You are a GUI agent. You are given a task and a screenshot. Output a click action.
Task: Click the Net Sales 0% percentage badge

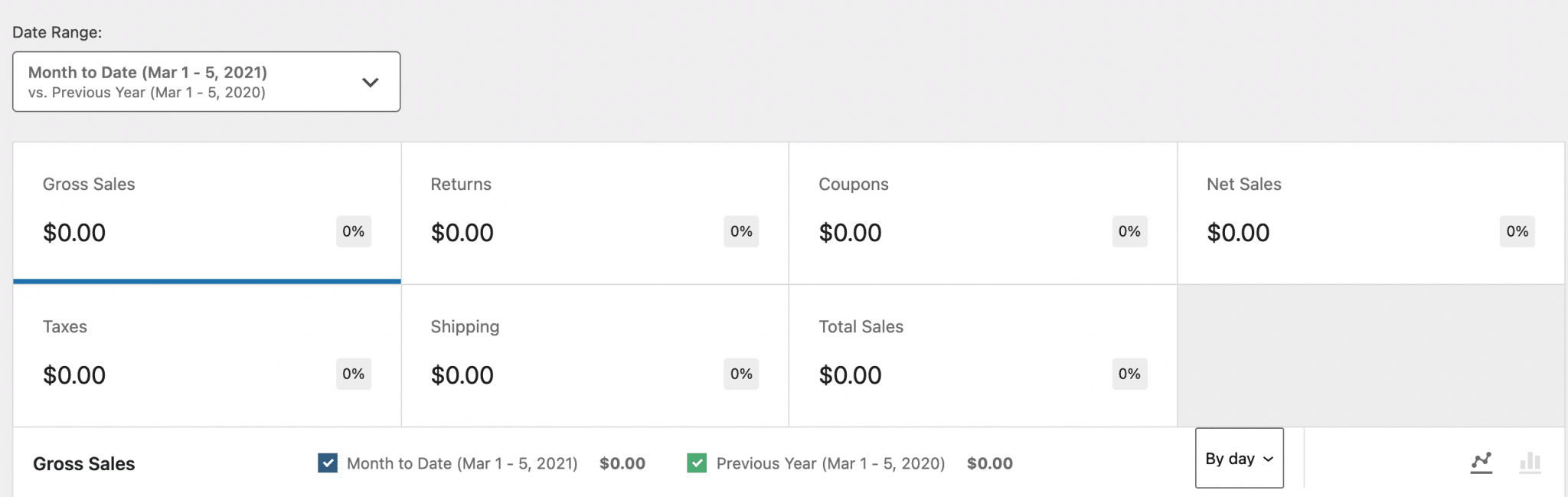(1517, 231)
